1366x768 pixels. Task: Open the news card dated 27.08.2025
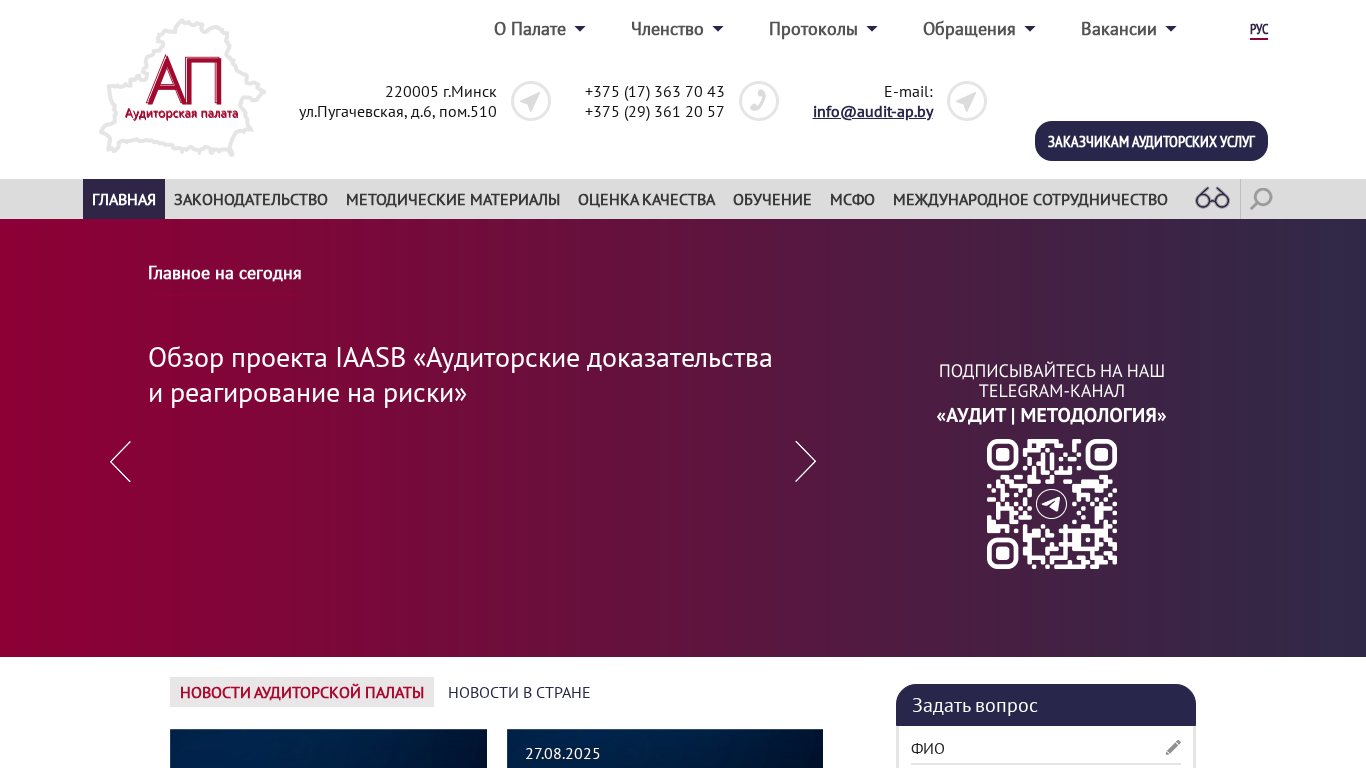(665, 749)
